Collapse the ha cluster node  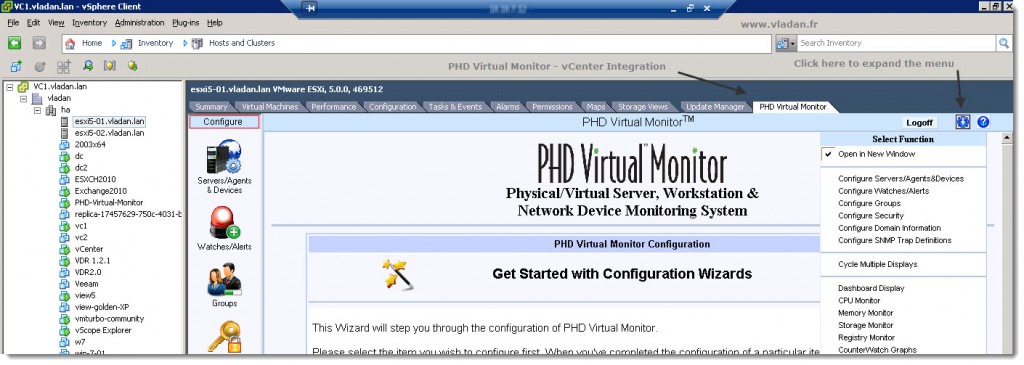[x=37, y=110]
